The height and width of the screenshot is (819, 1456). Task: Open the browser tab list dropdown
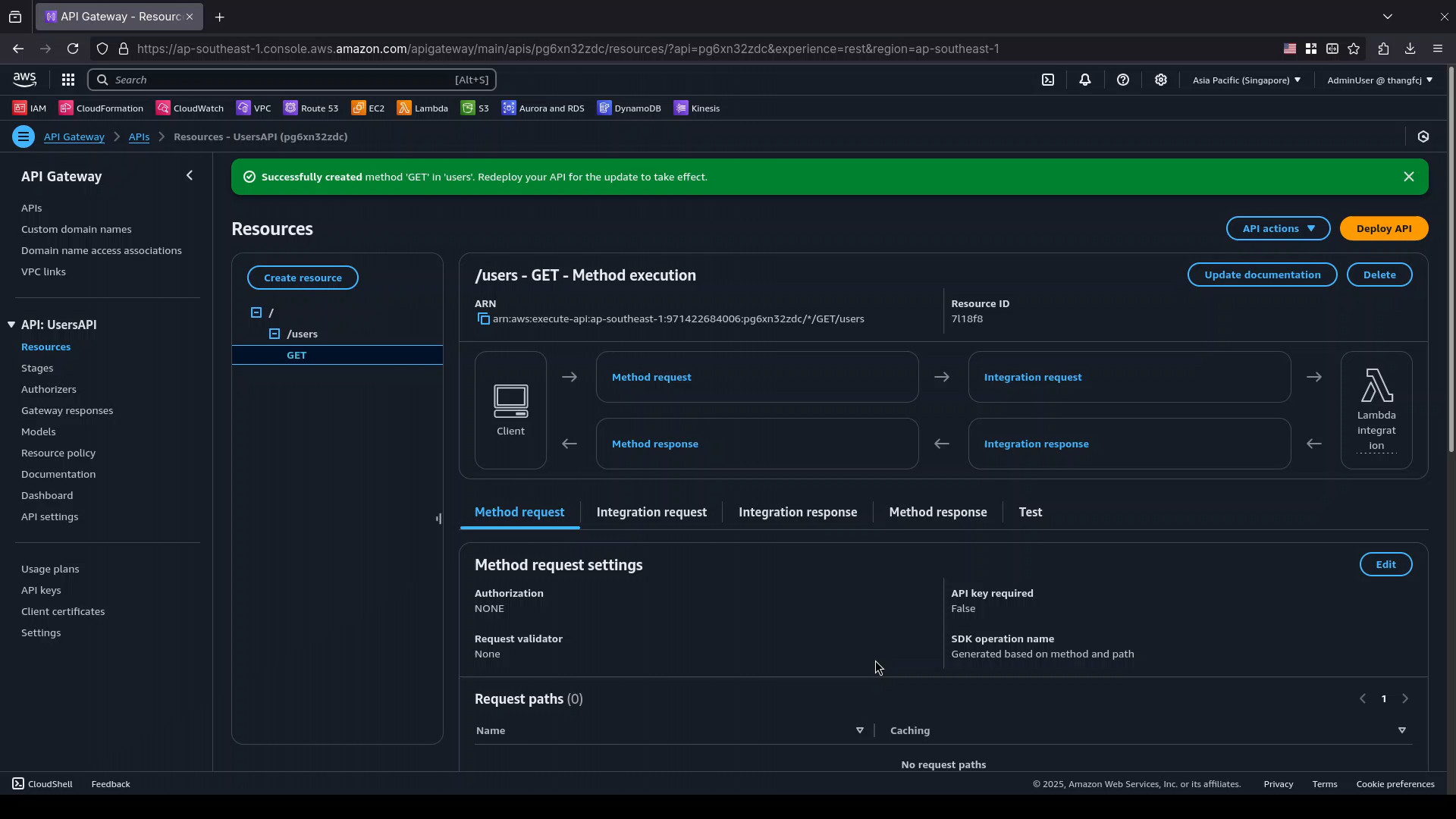click(1388, 16)
